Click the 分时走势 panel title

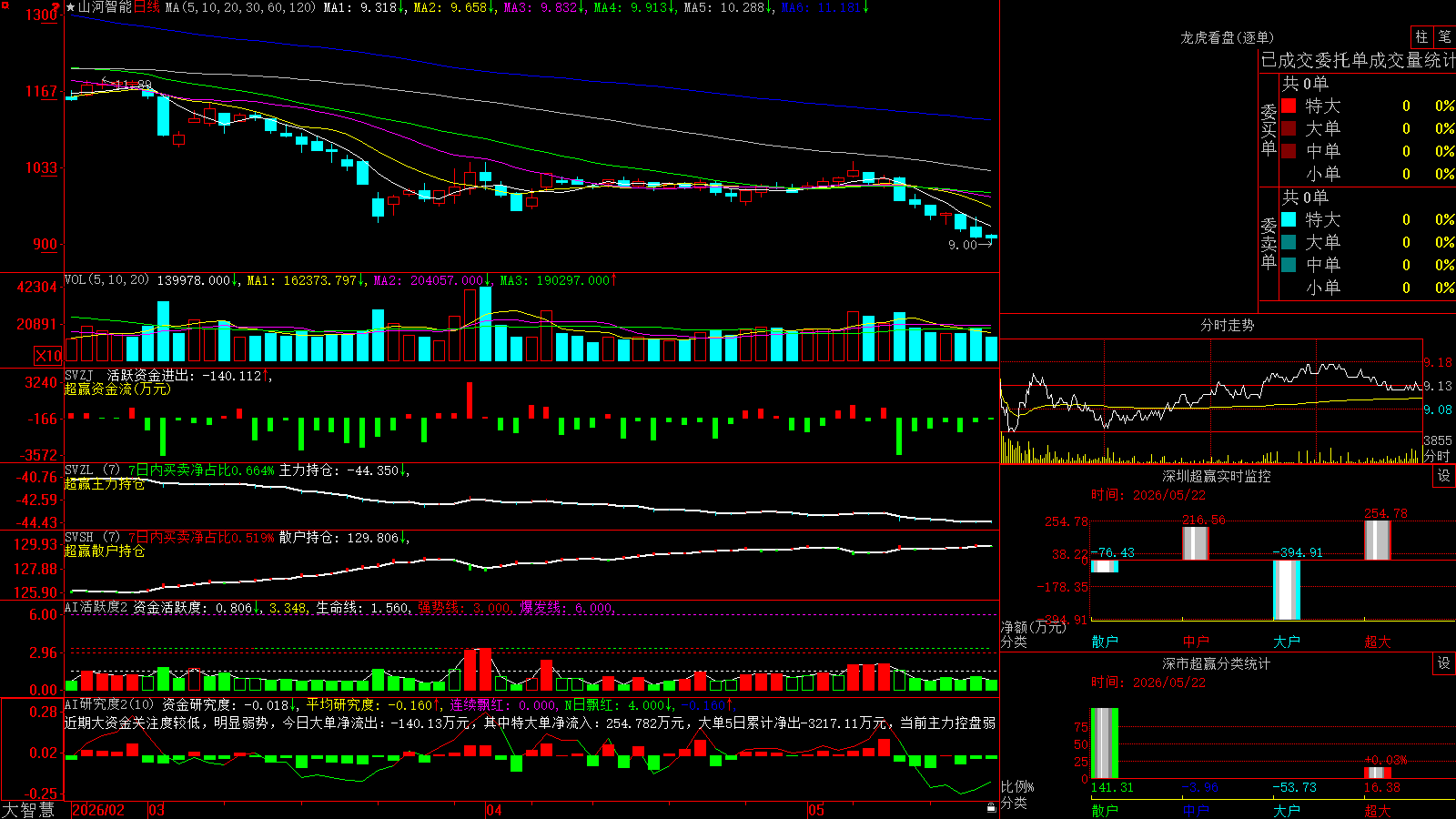pos(1227,325)
